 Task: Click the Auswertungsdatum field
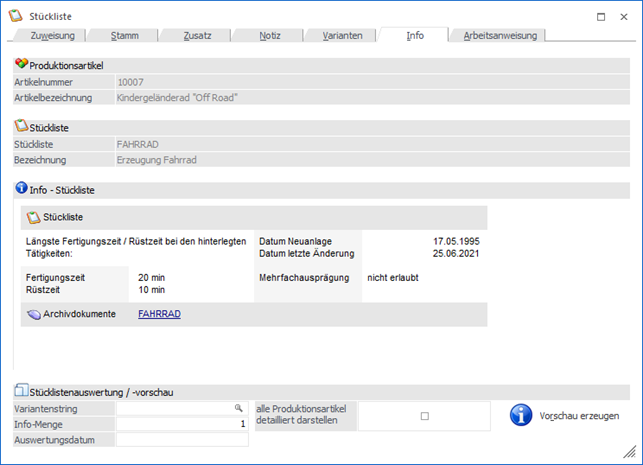point(182,439)
